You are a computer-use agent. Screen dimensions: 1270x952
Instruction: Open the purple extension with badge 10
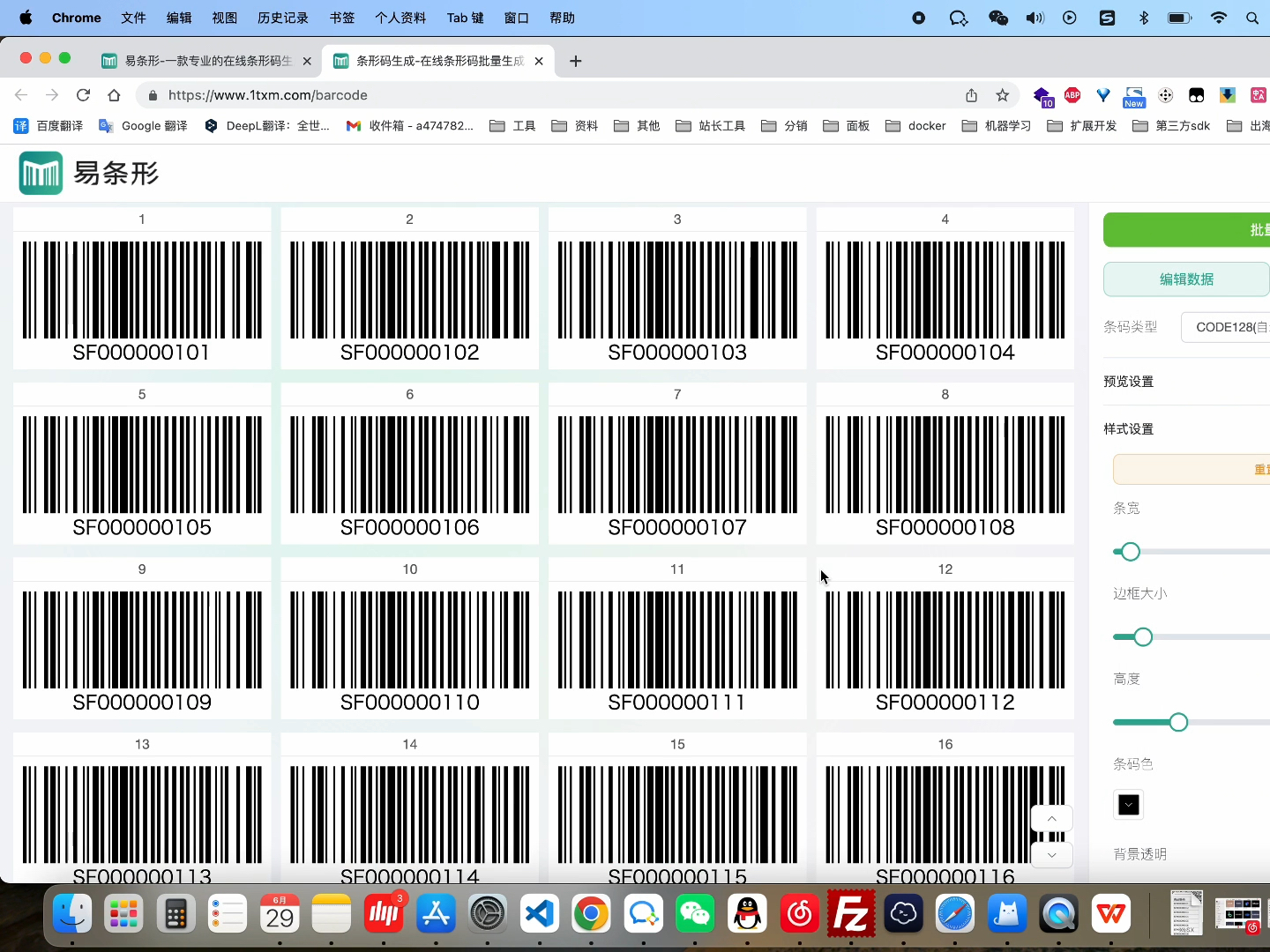click(1042, 96)
